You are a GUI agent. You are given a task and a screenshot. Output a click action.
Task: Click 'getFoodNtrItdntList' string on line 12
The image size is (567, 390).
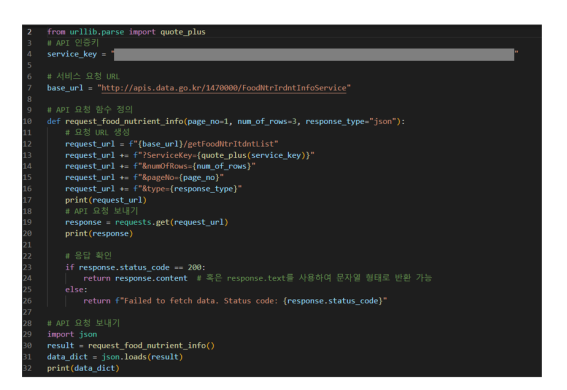231,144
